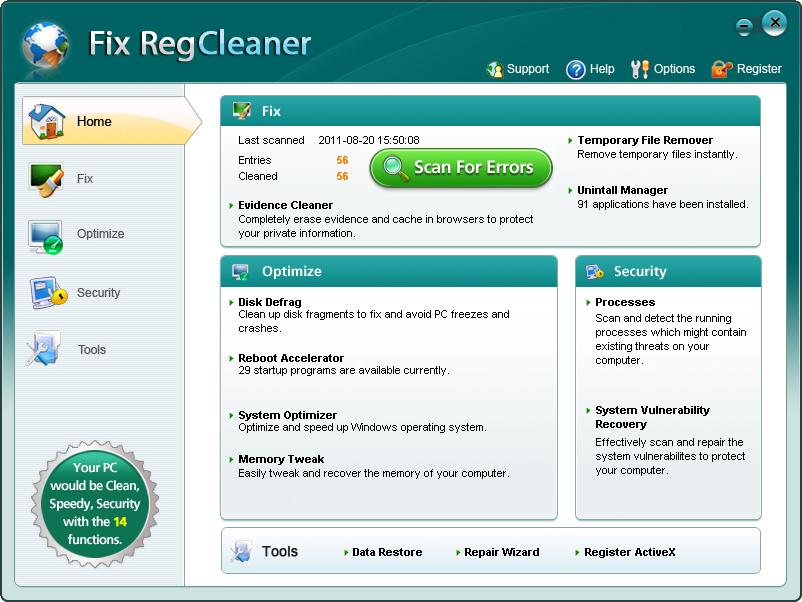Screen dimensions: 802x602
Task: Select the Tools sidebar icon
Action: tap(45, 349)
